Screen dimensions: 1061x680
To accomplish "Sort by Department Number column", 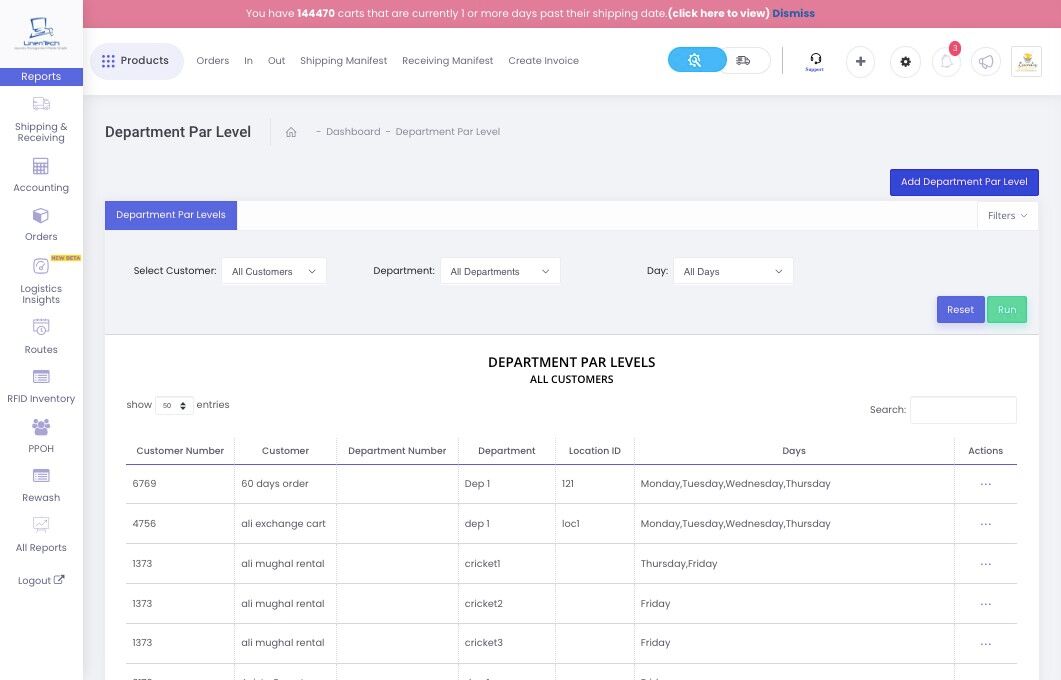I will (397, 451).
